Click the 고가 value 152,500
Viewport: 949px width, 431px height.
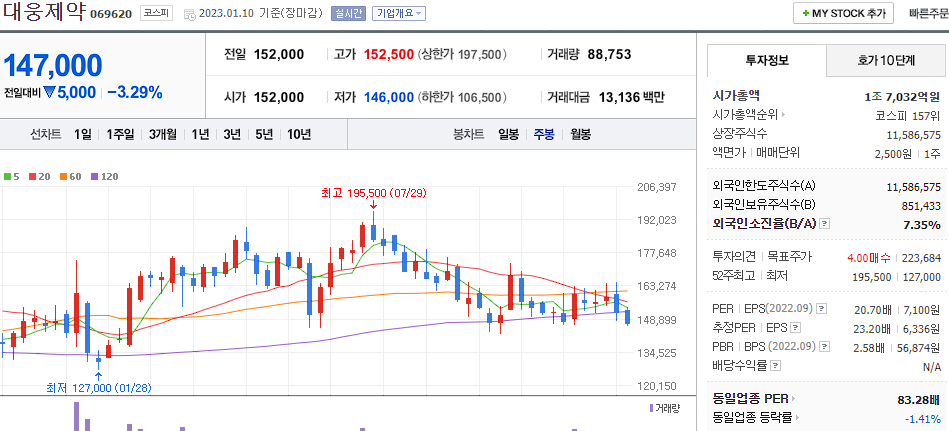click(389, 54)
